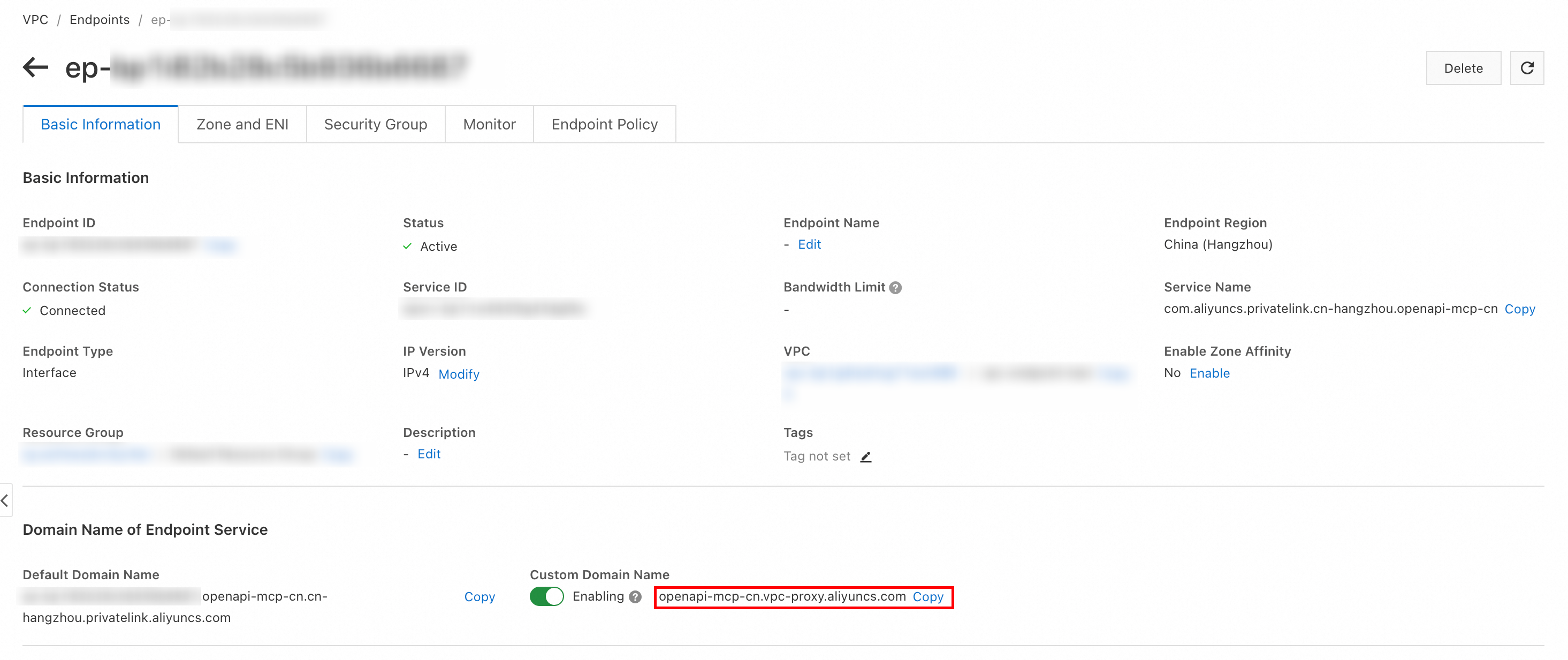The height and width of the screenshot is (660, 1568).
Task: Go to Endpoints in the breadcrumb
Action: click(x=99, y=19)
